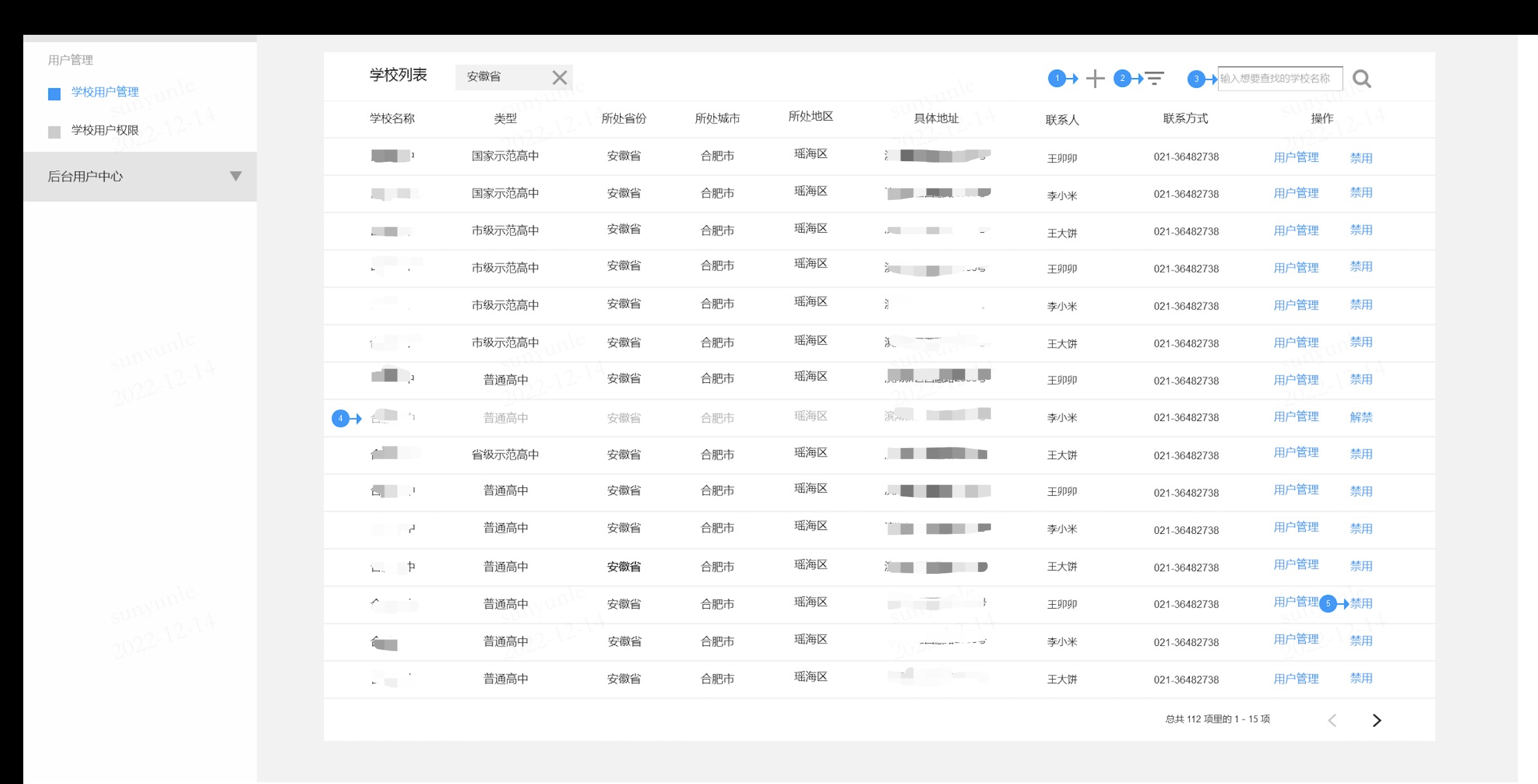Viewport: 1538px width, 784px height.
Task: Click 李小米 in the row with 解禁
Action: pos(1062,418)
